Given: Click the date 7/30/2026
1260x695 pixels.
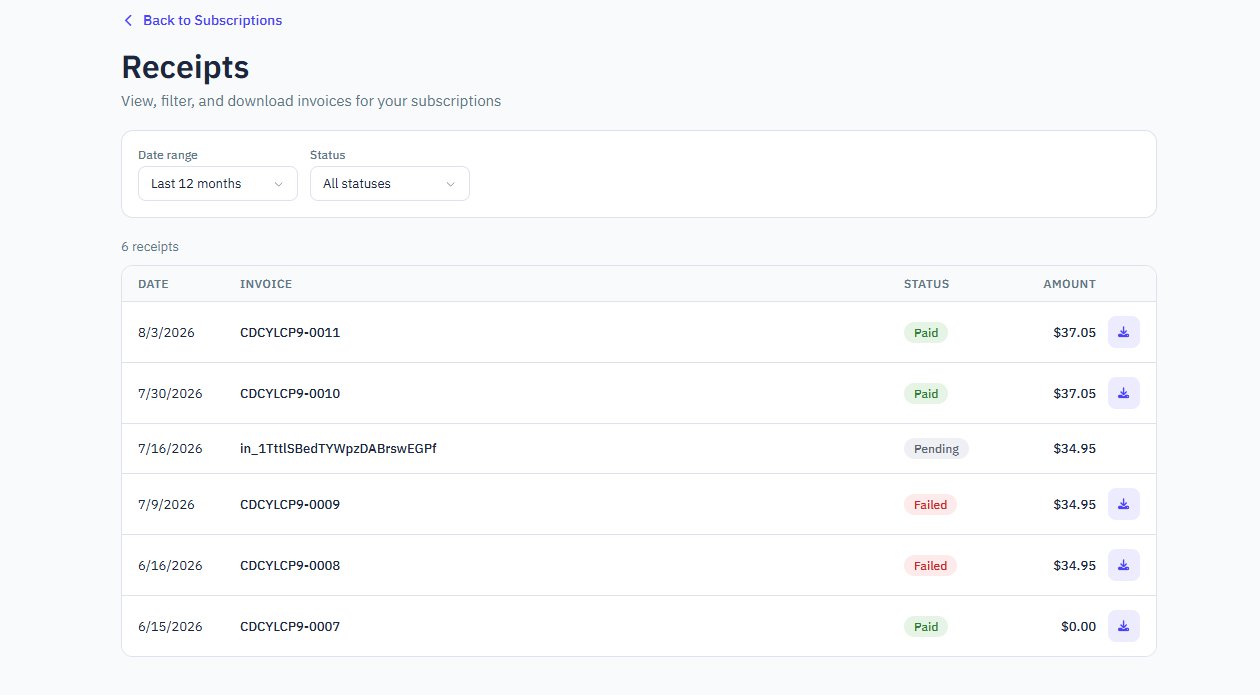Looking at the screenshot, I should pos(170,393).
